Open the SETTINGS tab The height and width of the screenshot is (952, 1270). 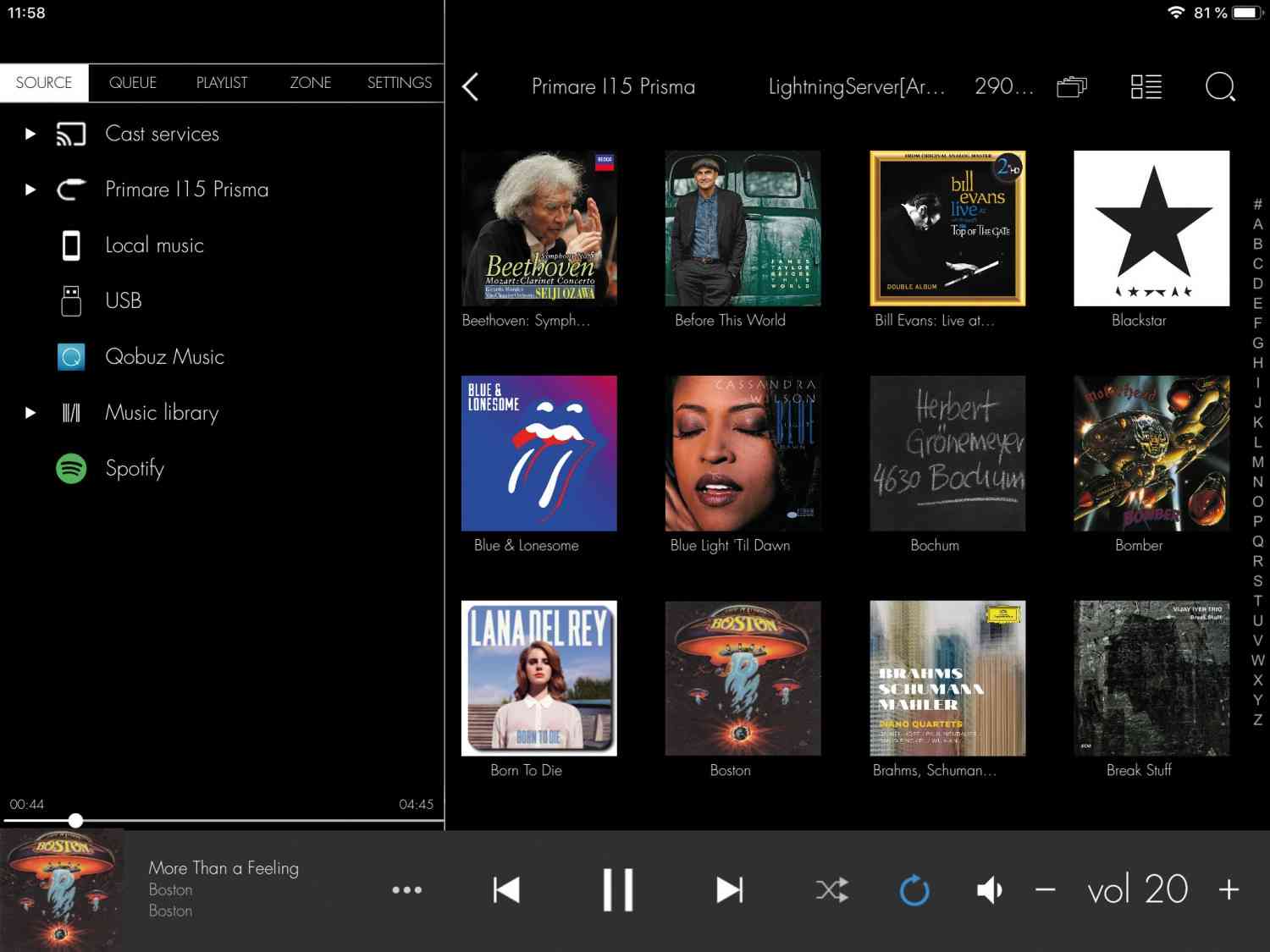pos(400,83)
